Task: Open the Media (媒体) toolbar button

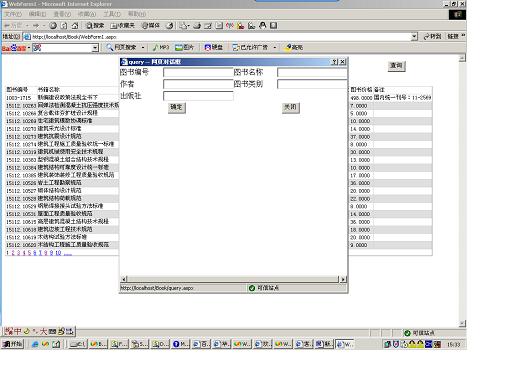Action: click(151, 26)
